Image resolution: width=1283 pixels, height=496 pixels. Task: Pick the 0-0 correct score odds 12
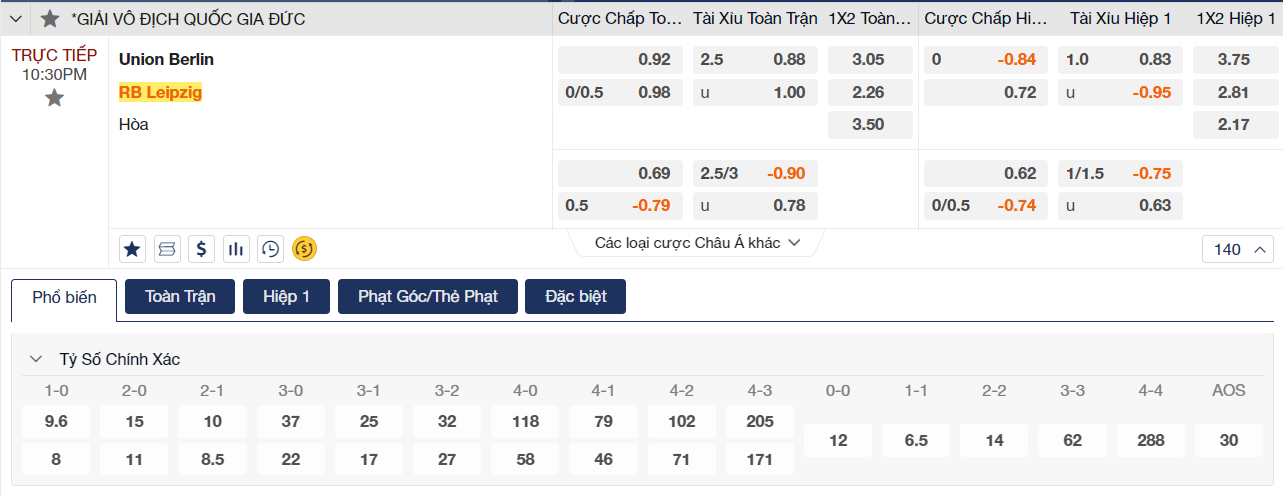(838, 441)
